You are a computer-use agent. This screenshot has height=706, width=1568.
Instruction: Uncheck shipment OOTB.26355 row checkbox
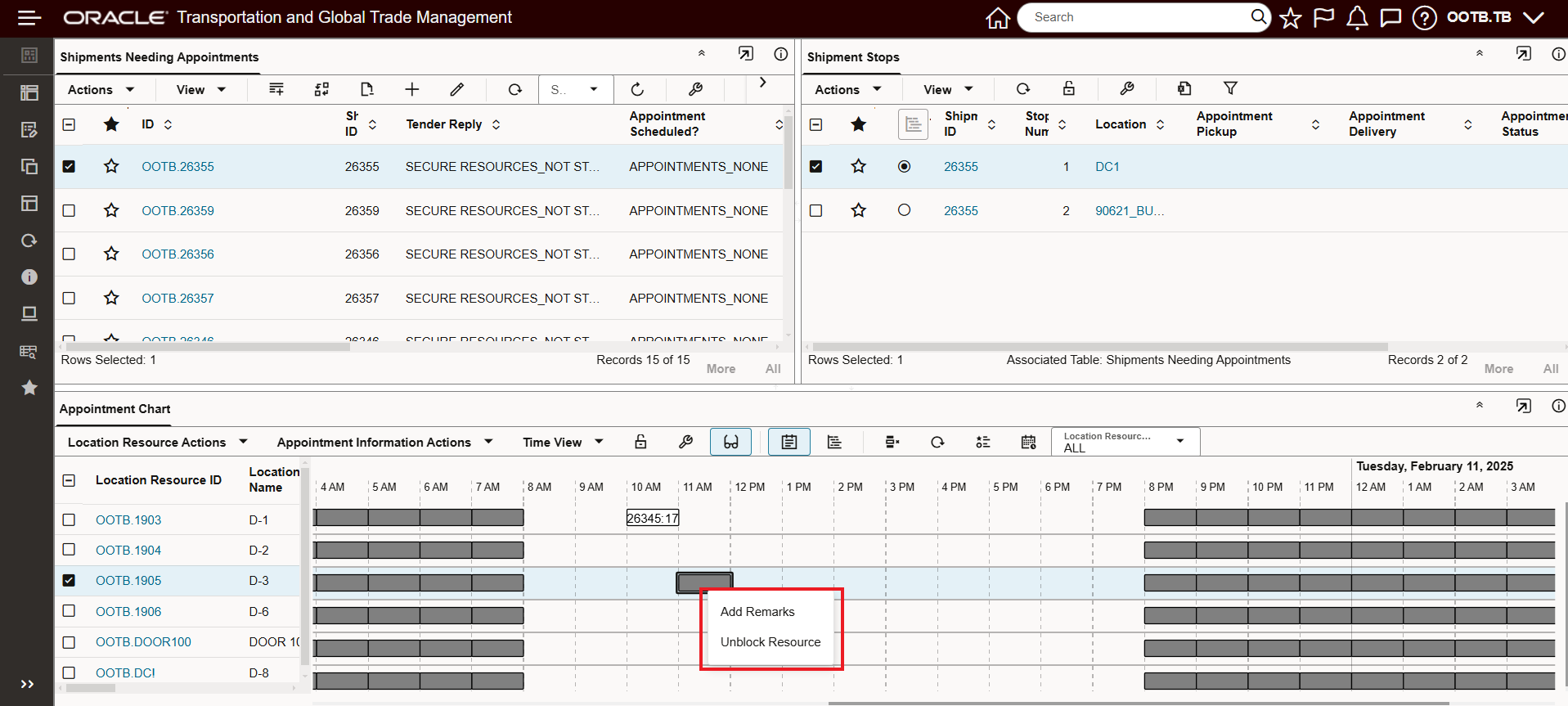69,166
